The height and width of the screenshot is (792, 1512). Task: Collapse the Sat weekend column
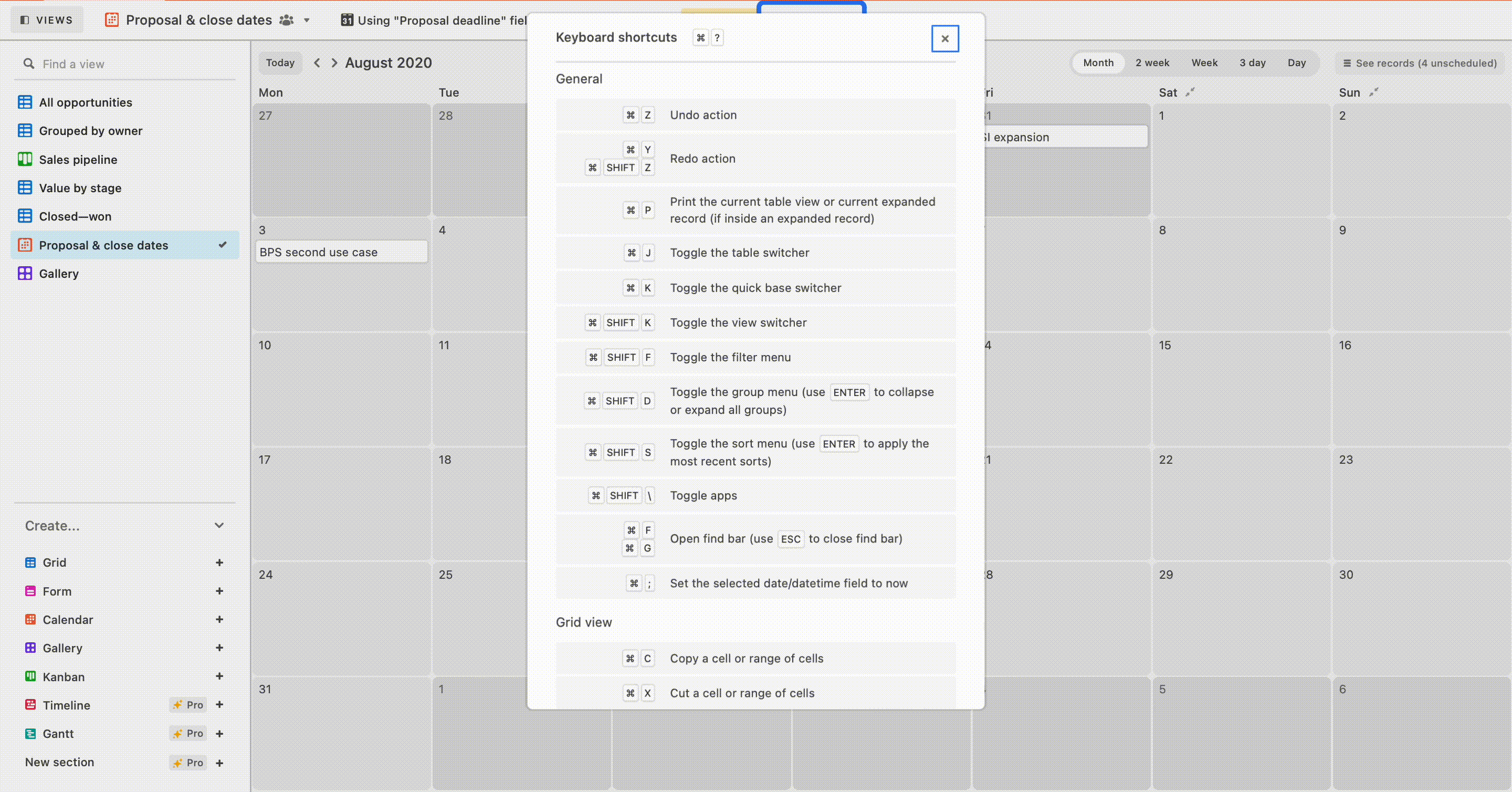coord(1190,92)
